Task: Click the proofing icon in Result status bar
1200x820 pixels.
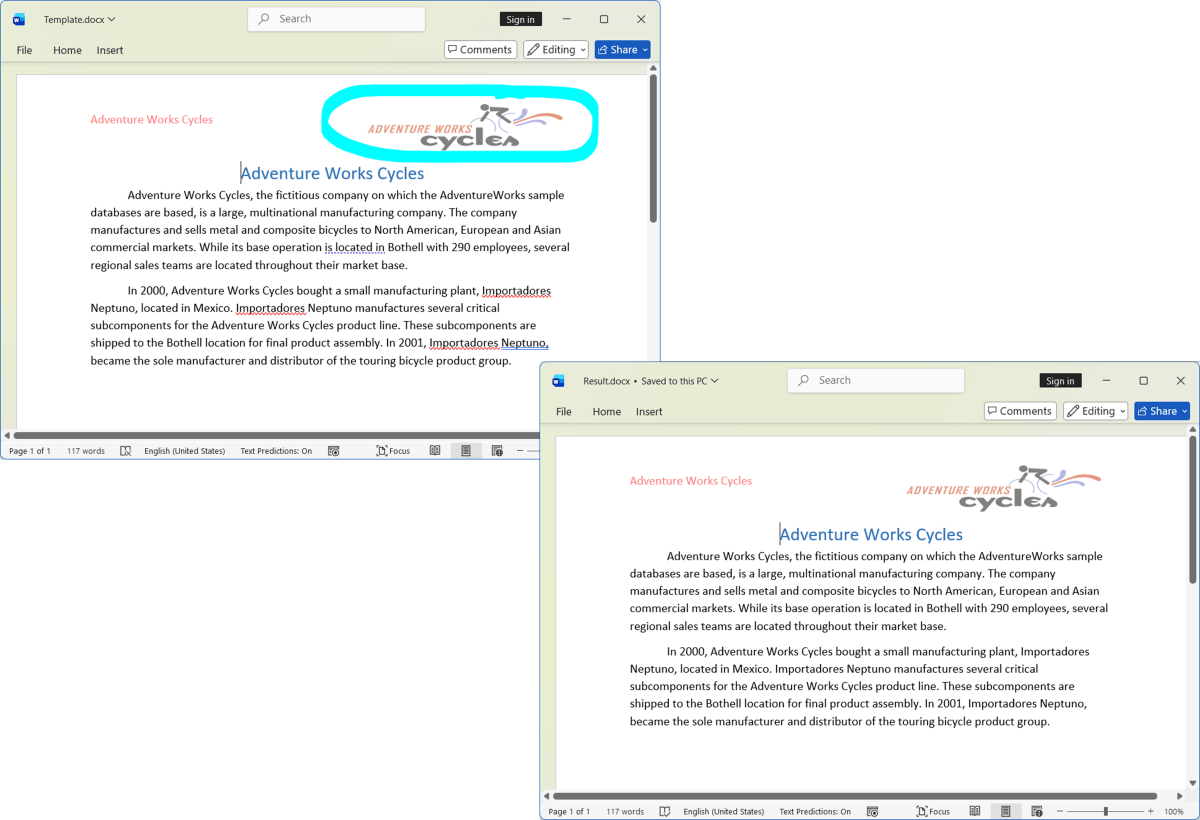Action: pyautogui.click(x=664, y=811)
